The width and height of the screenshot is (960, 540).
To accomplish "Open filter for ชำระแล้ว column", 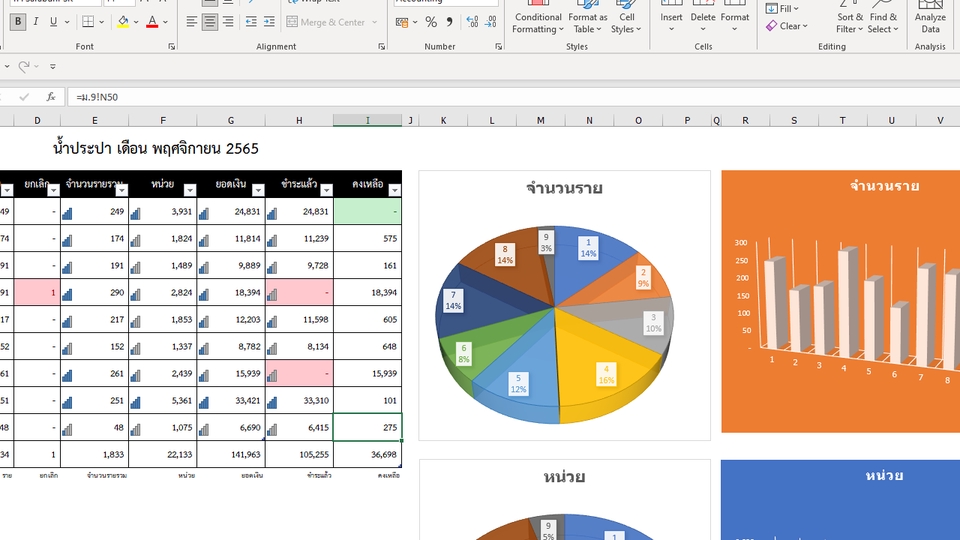I will [x=326, y=190].
